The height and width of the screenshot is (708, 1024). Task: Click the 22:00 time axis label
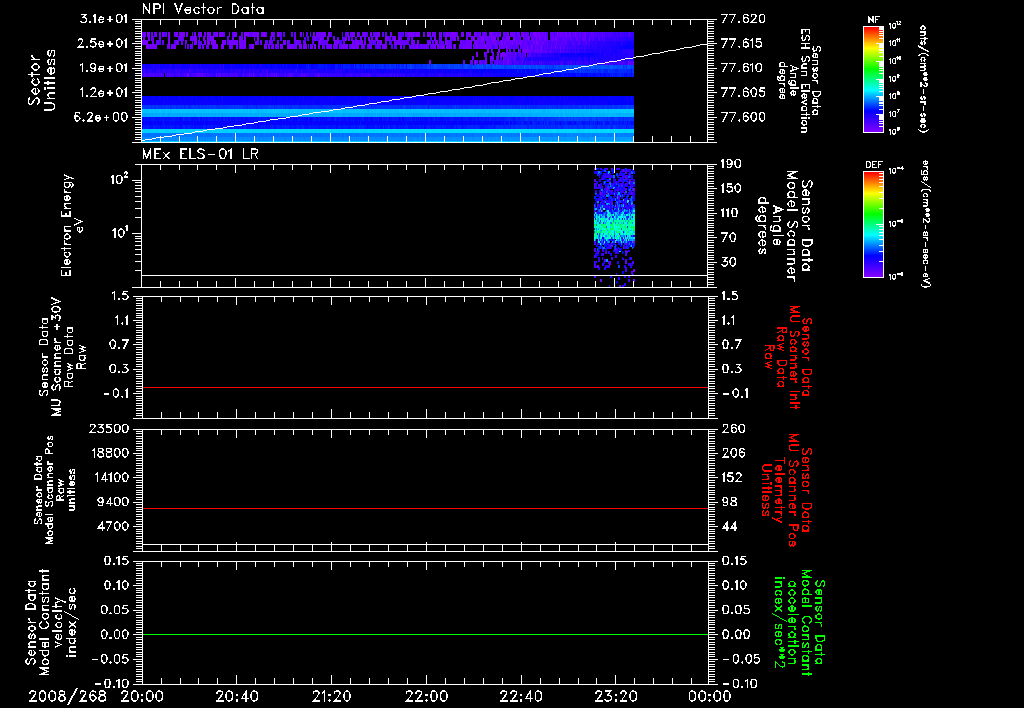point(426,697)
